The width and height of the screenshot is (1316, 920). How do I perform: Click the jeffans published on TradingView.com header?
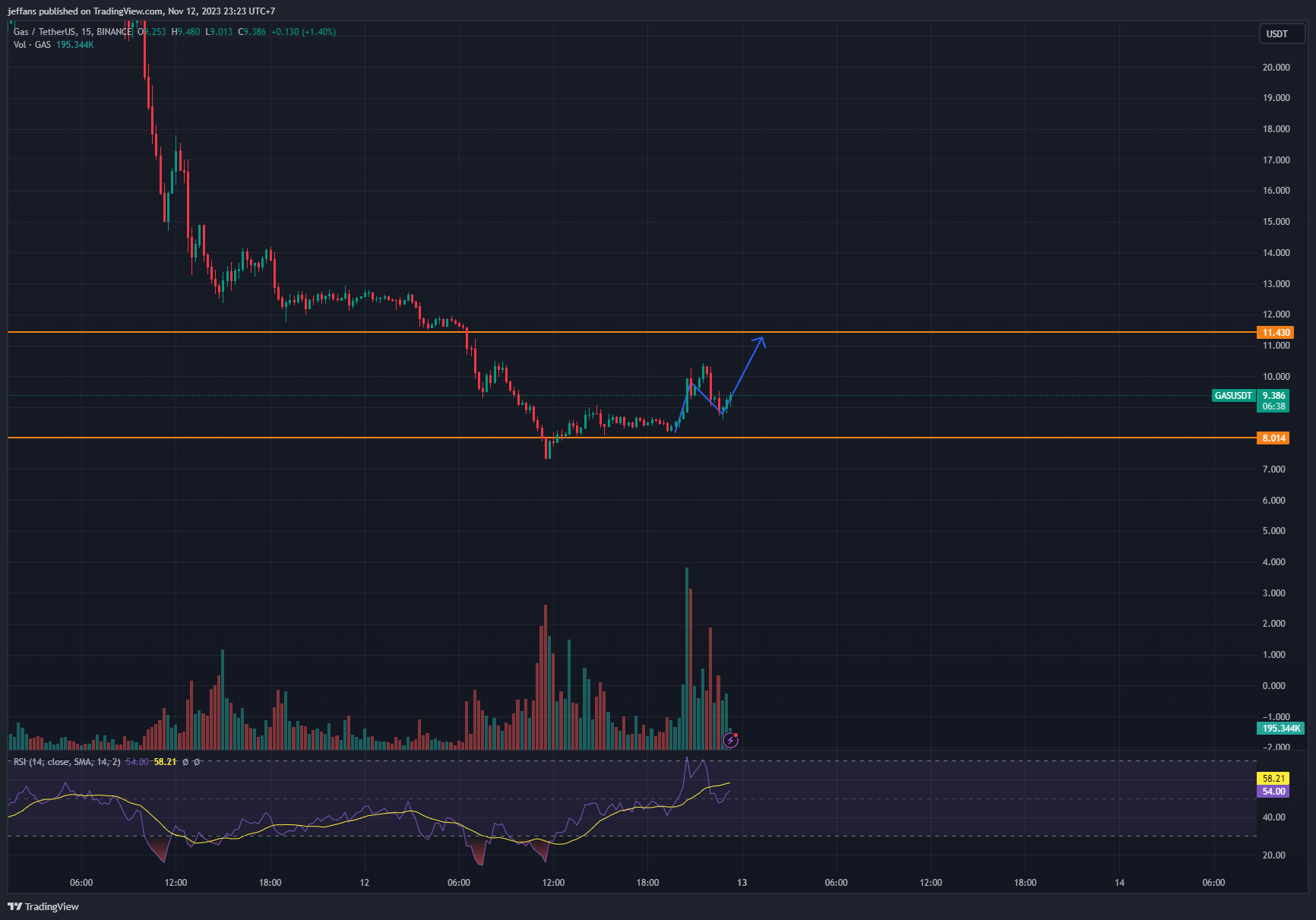[141, 11]
